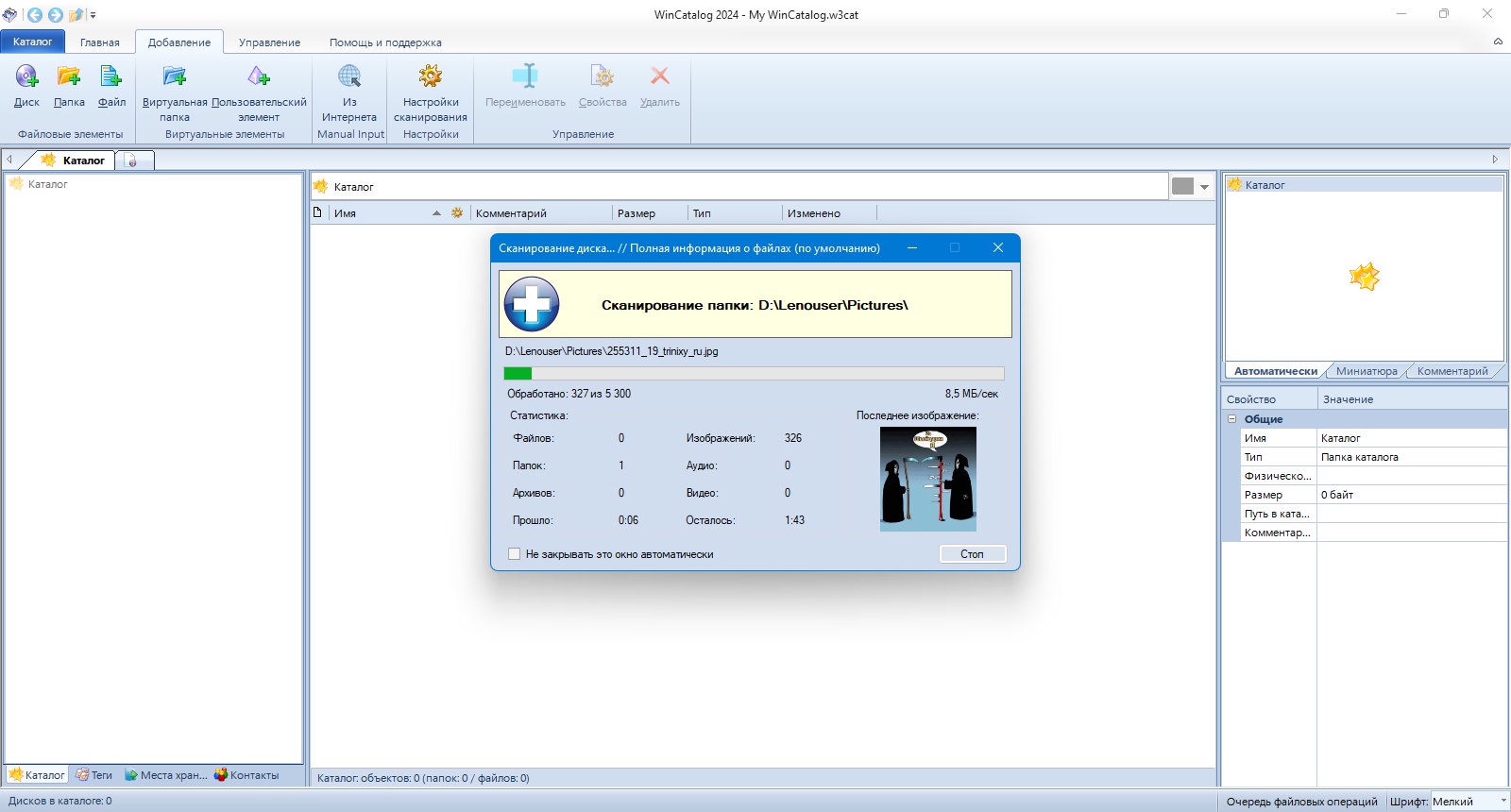Viewport: 1511px width, 812px height.
Task: Sort by the Размер column
Action: coord(650,213)
